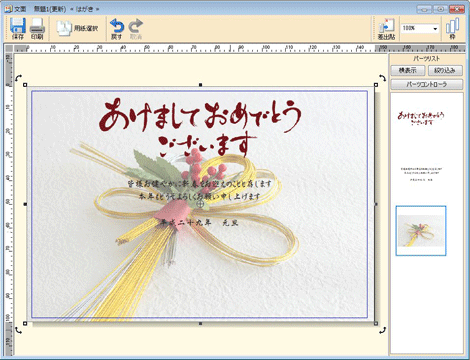The image size is (470, 360).
Task: Click あけましておめでとう greeting text on card
Action: tap(200, 115)
